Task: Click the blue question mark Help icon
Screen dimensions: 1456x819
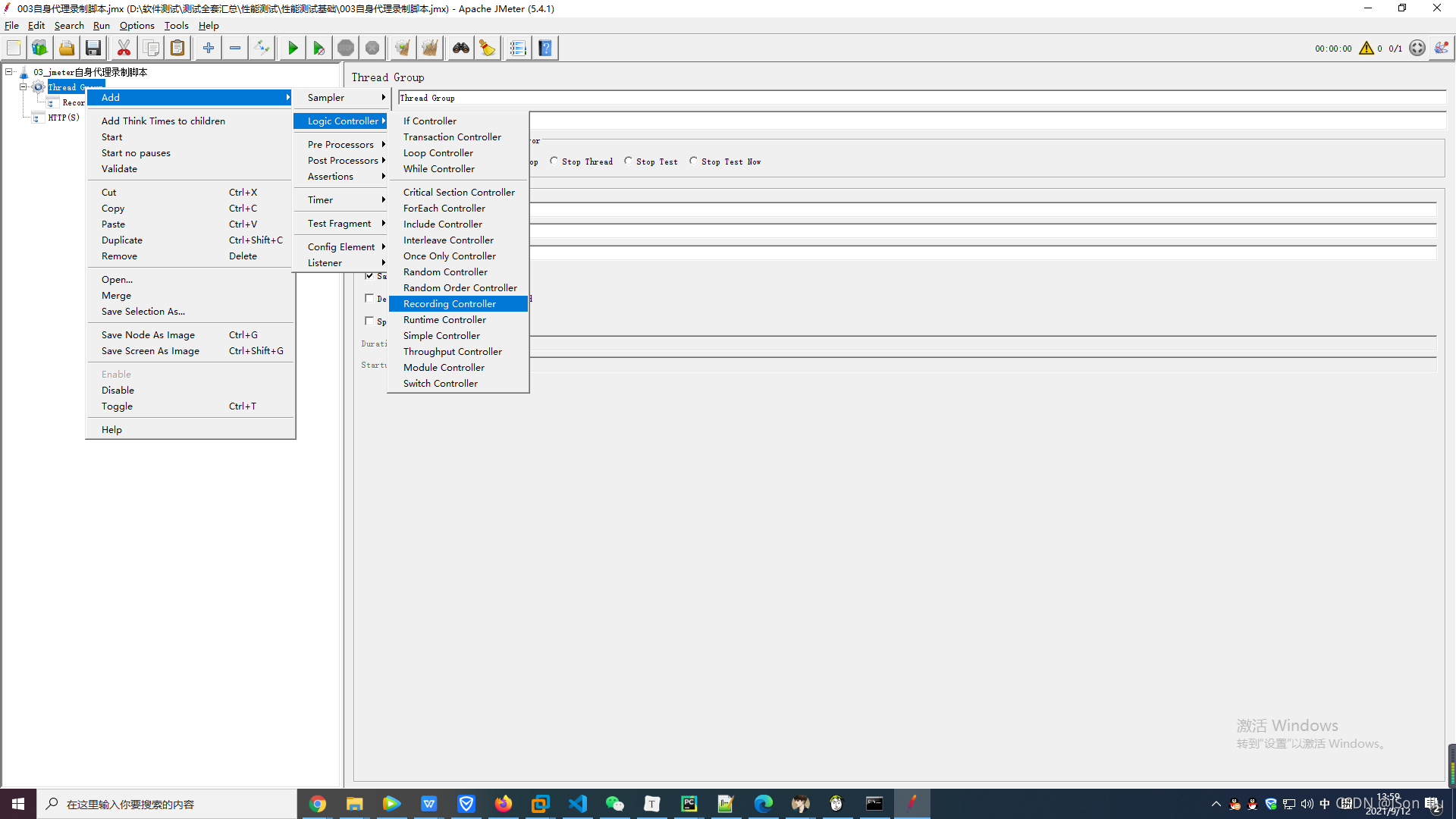Action: coord(545,49)
